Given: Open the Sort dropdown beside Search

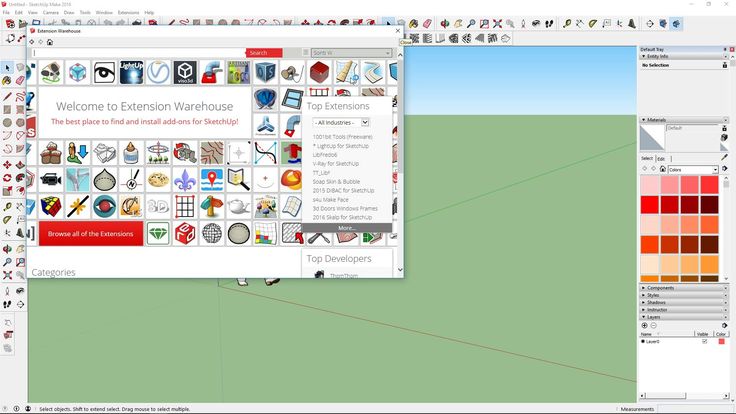Looking at the screenshot, I should [x=351, y=53].
